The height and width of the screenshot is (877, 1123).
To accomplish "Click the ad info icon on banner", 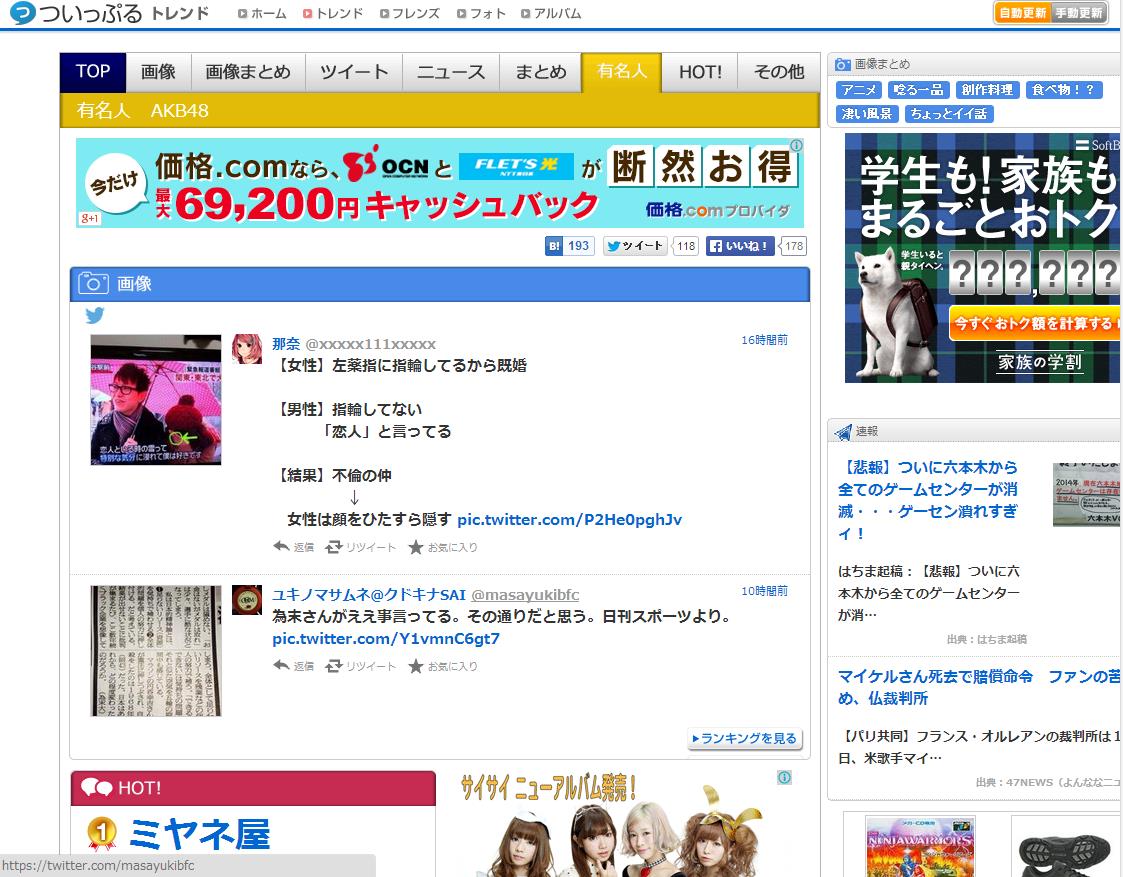I will click(x=796, y=145).
